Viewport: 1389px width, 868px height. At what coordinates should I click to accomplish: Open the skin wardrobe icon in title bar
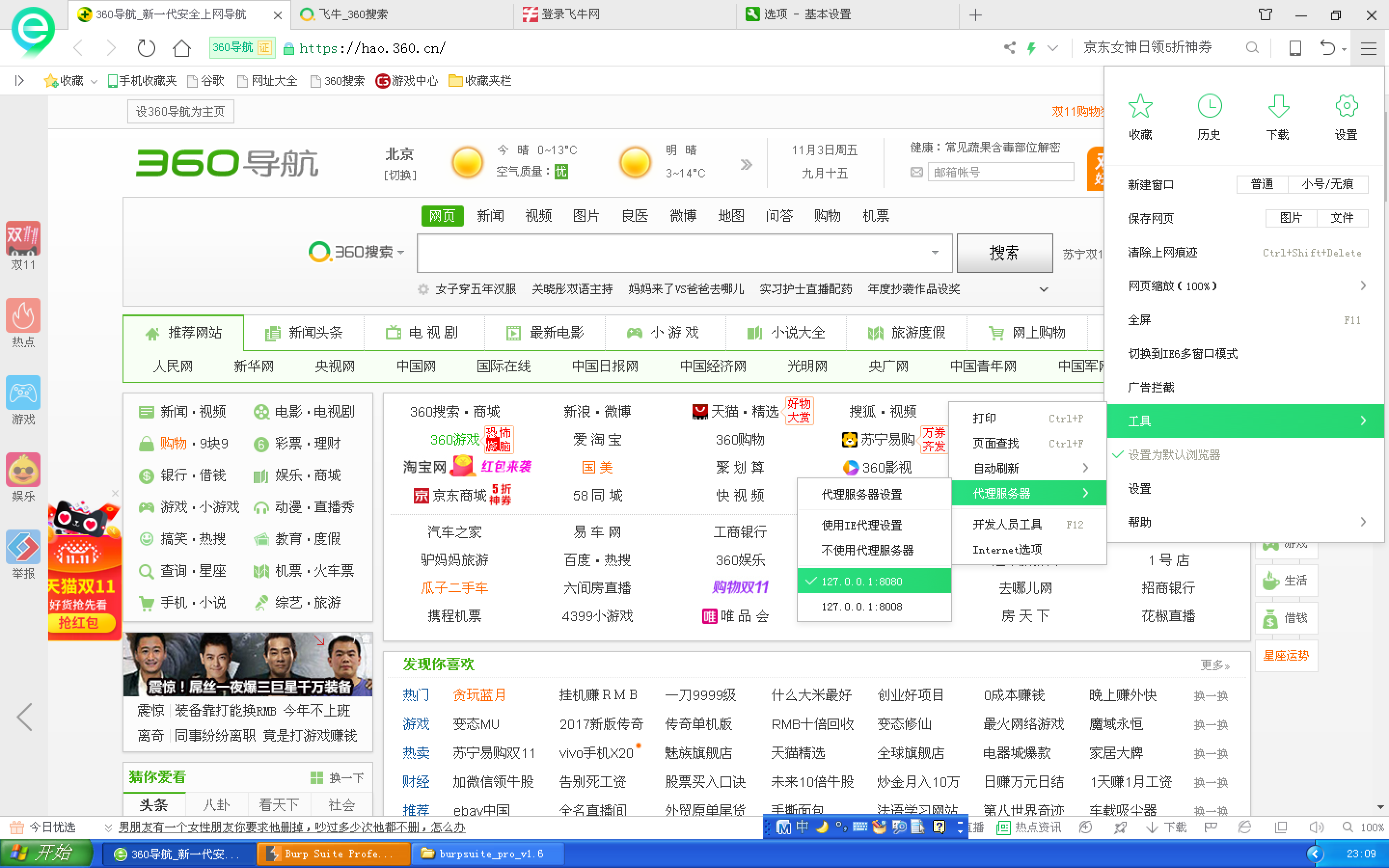pyautogui.click(x=1265, y=15)
